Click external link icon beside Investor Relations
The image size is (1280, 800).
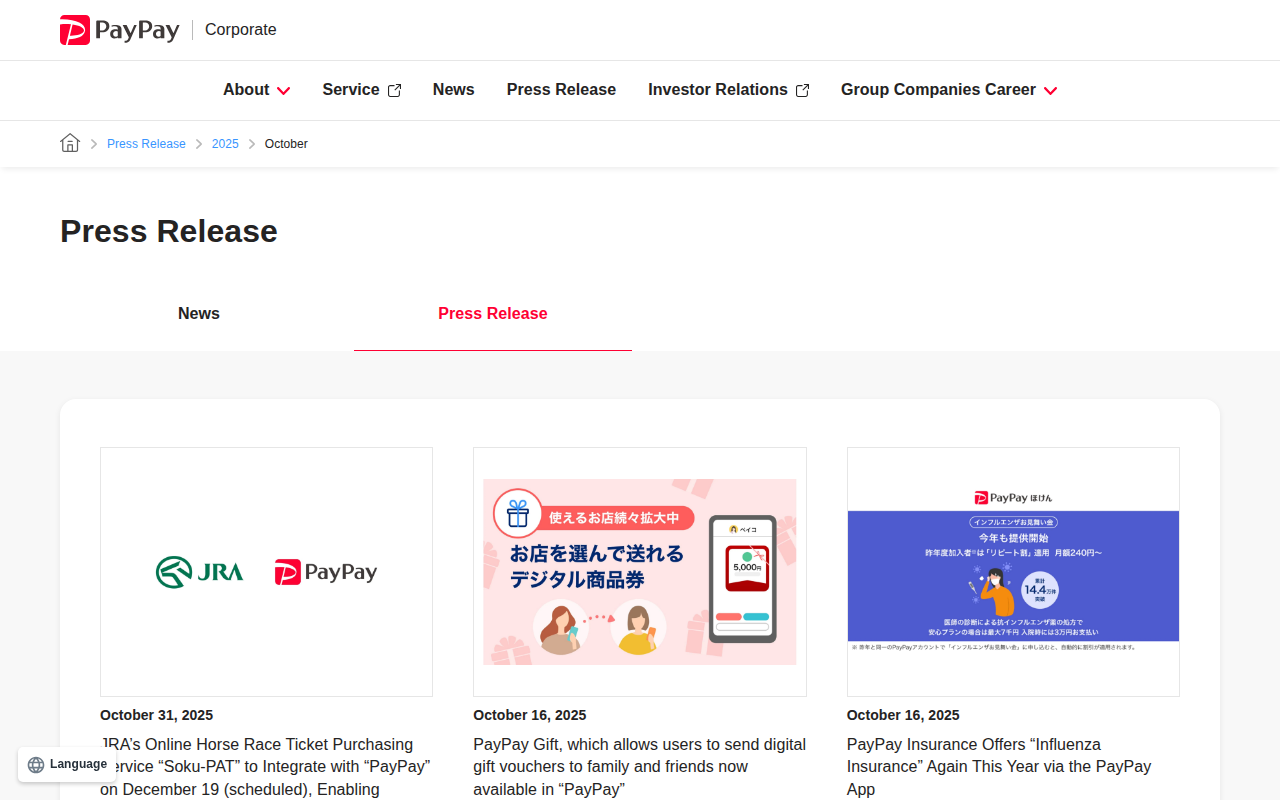tap(802, 90)
